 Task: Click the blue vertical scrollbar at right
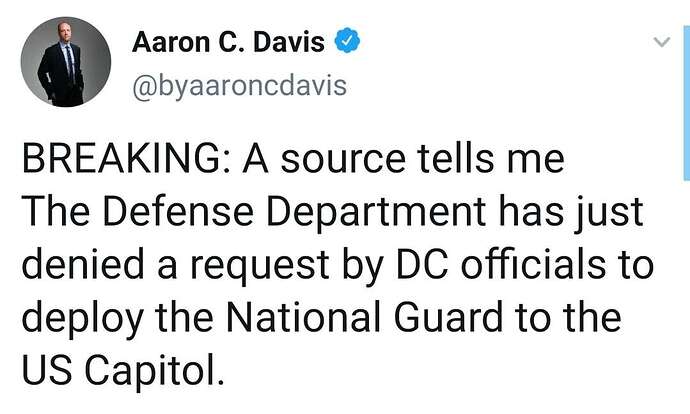[x=686, y=103]
